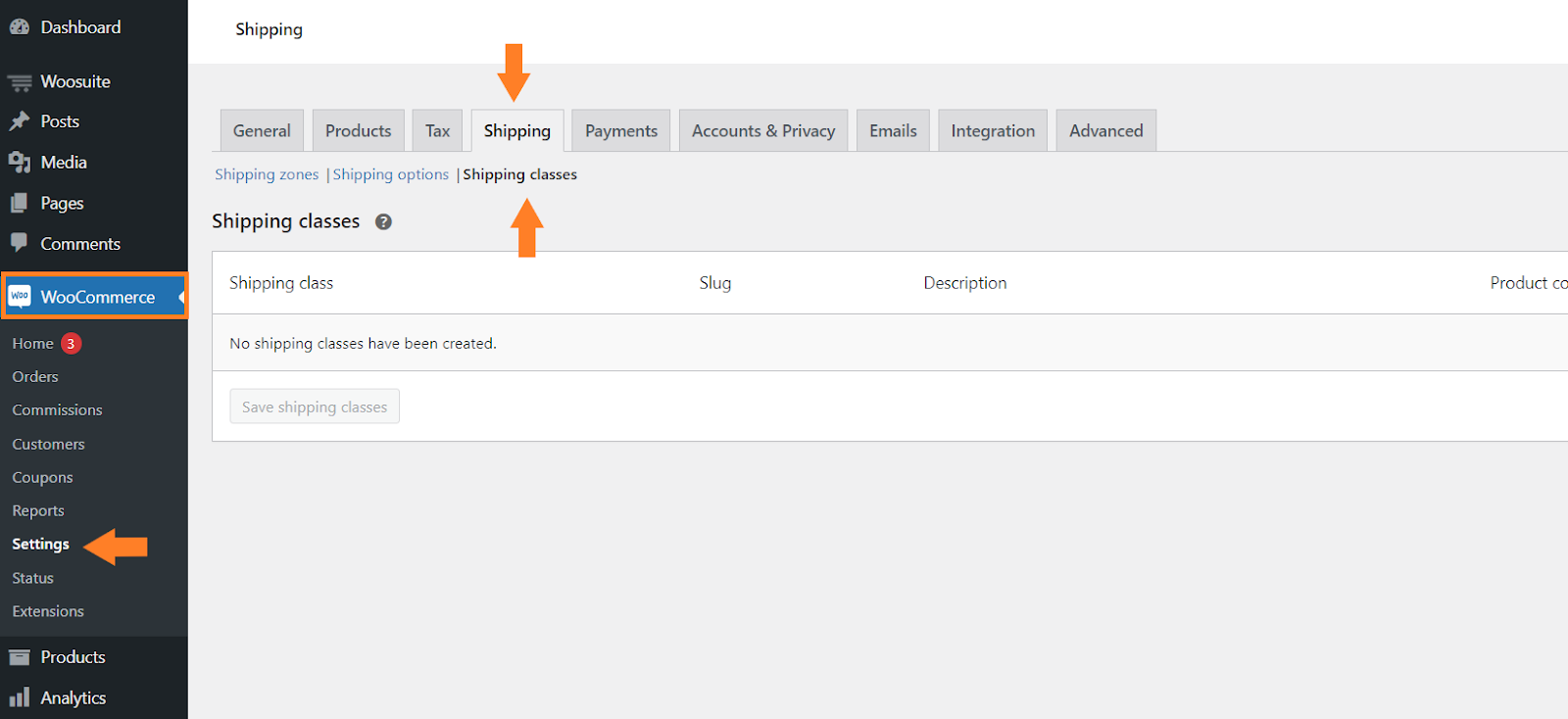The width and height of the screenshot is (1568, 719).
Task: Click WooCommerce menu label
Action: point(98,297)
